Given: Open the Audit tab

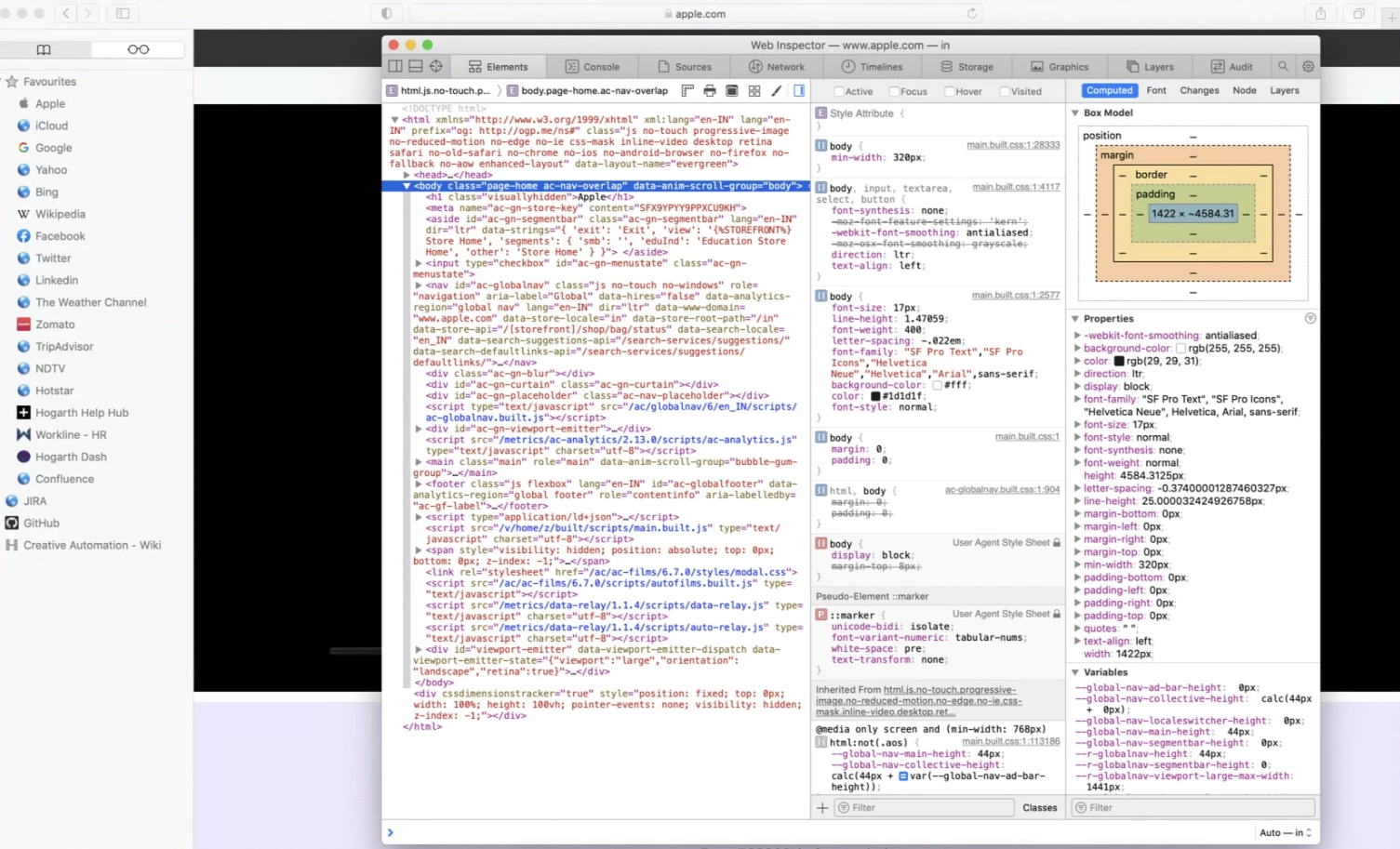Looking at the screenshot, I should click(1231, 66).
